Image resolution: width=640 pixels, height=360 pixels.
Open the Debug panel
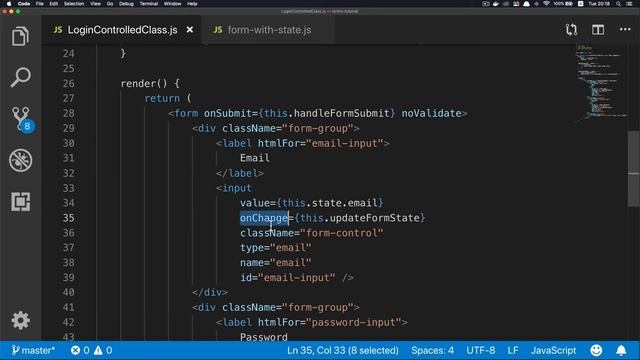pos(20,160)
